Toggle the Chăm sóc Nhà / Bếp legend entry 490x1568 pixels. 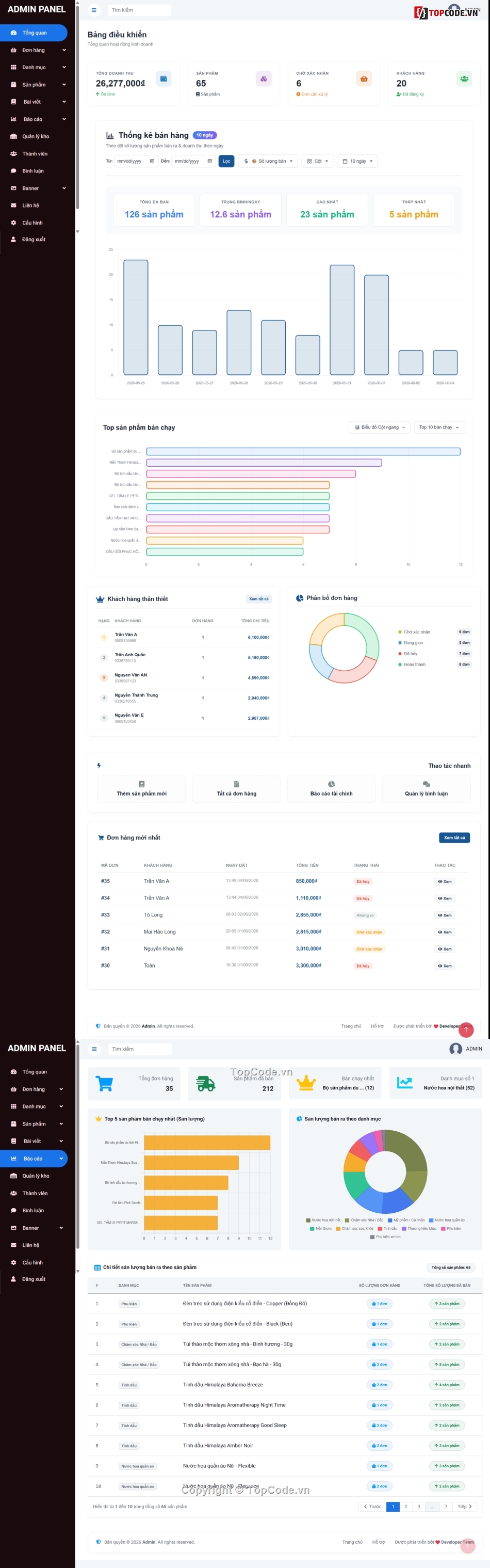(x=364, y=1220)
